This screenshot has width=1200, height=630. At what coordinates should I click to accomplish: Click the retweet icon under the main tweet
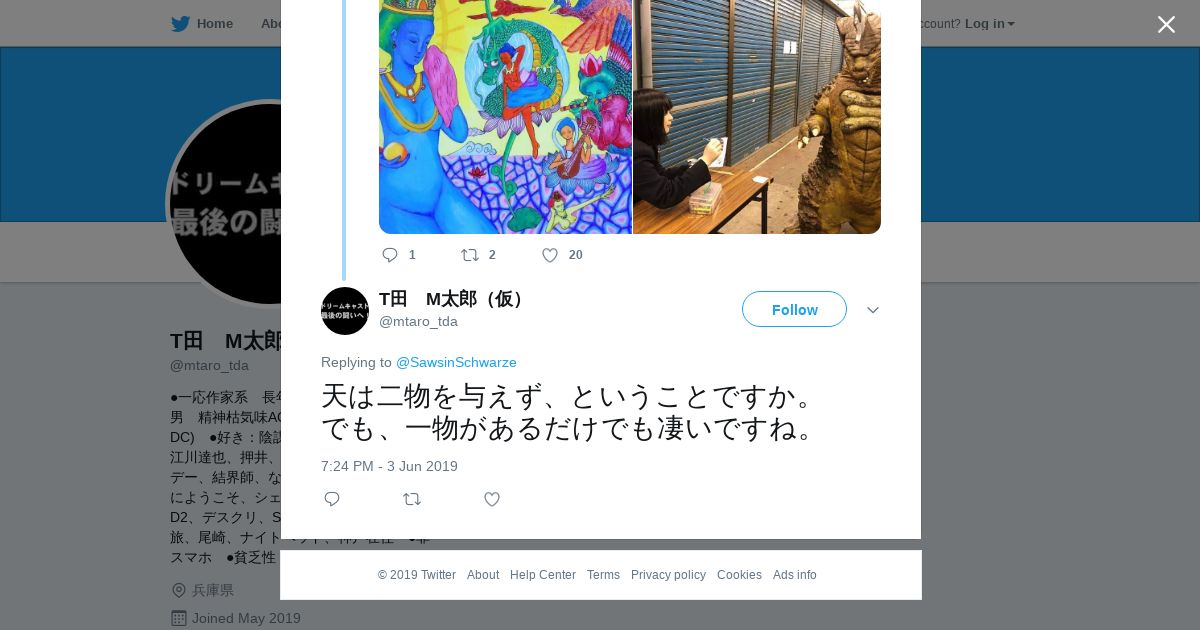tap(412, 499)
